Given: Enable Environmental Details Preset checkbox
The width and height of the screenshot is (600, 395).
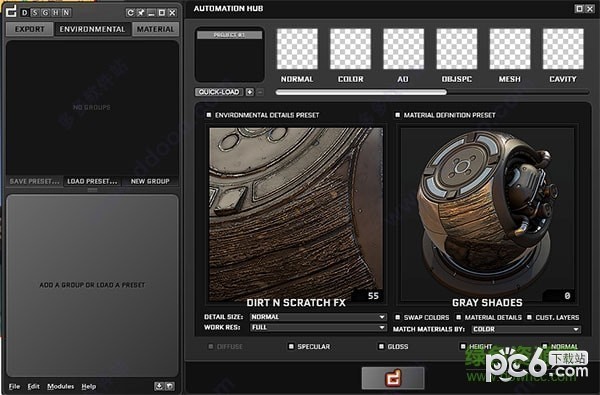Looking at the screenshot, I should (209, 114).
